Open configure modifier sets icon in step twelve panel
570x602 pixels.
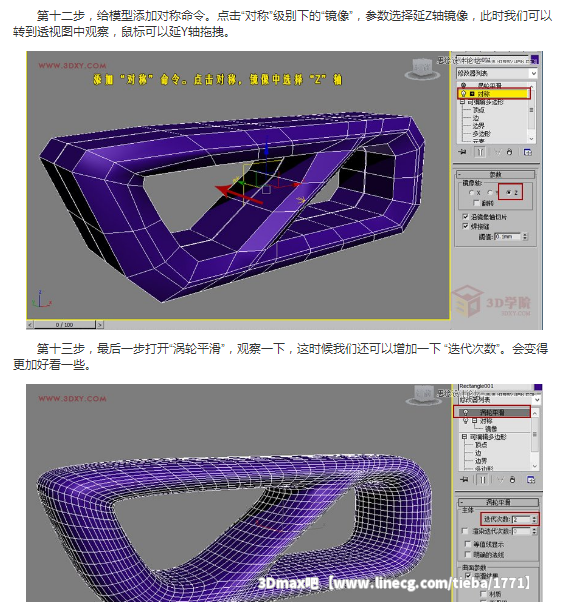click(x=528, y=152)
